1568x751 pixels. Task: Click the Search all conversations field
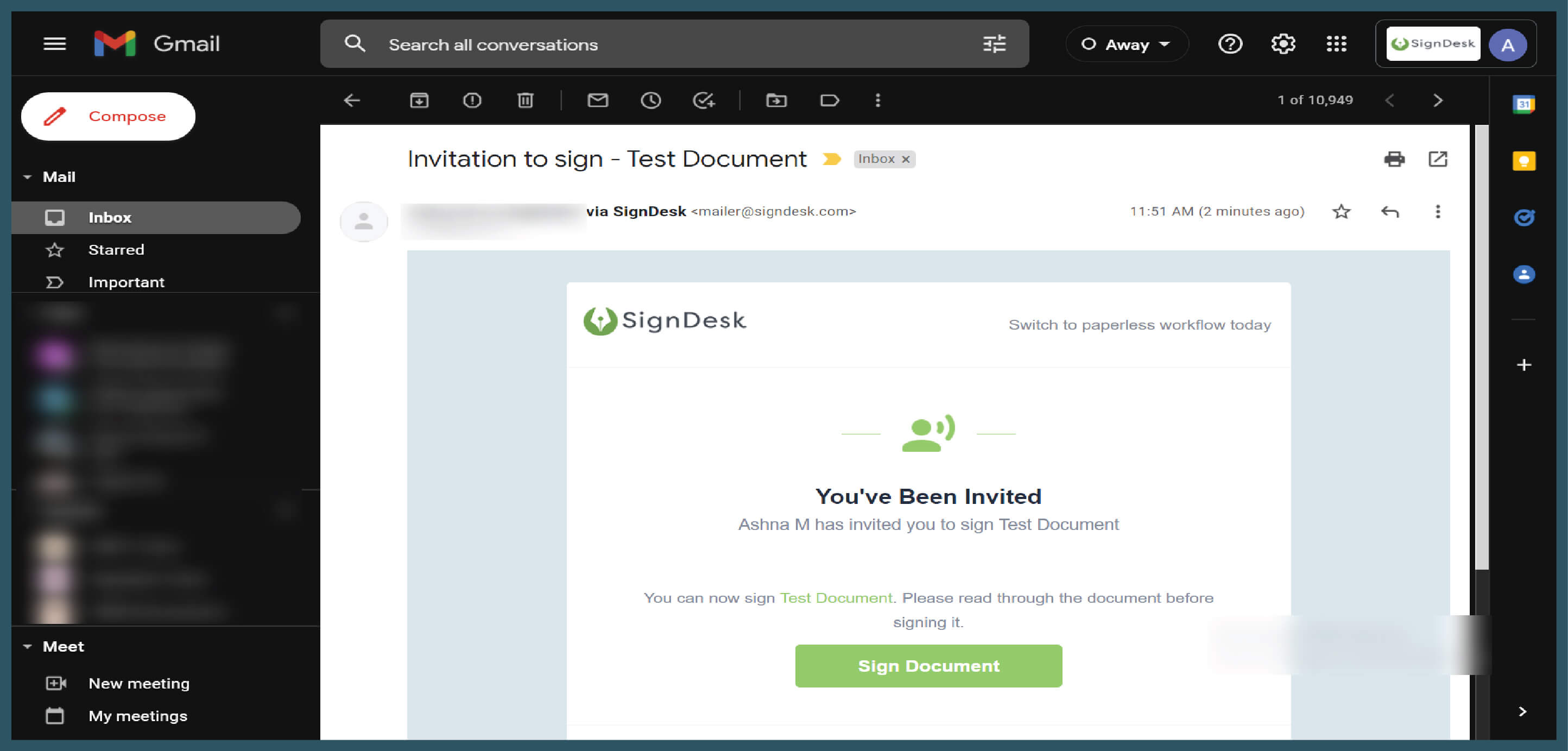point(609,44)
